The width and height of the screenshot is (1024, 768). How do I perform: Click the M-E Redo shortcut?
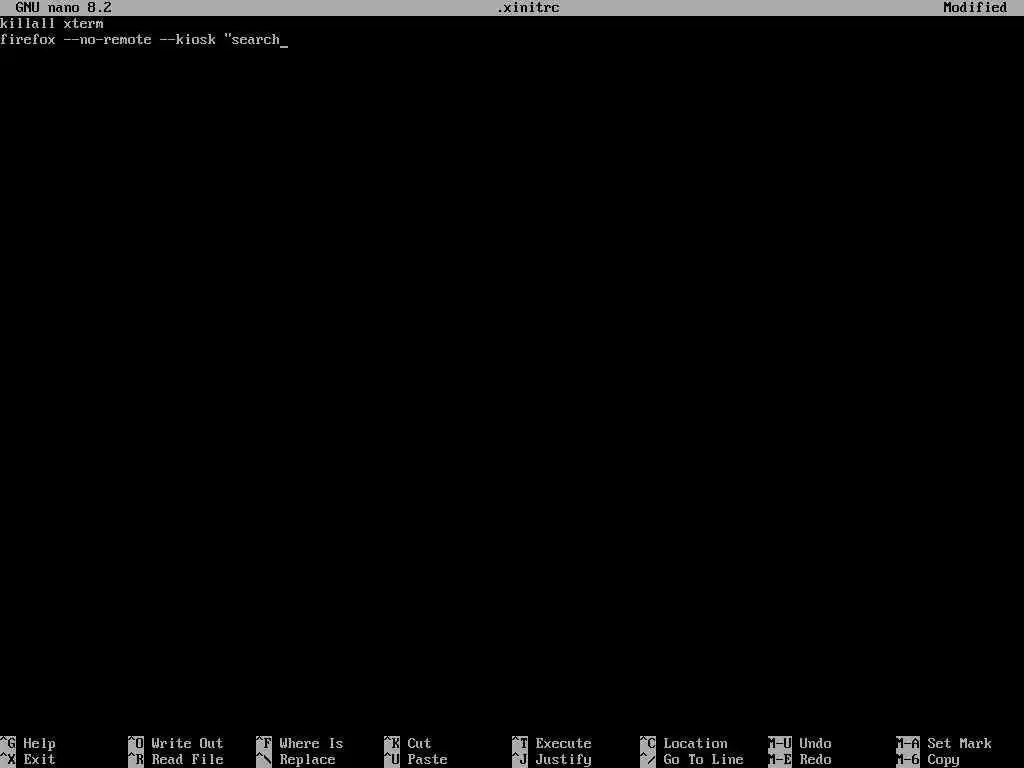pyautogui.click(x=800, y=760)
